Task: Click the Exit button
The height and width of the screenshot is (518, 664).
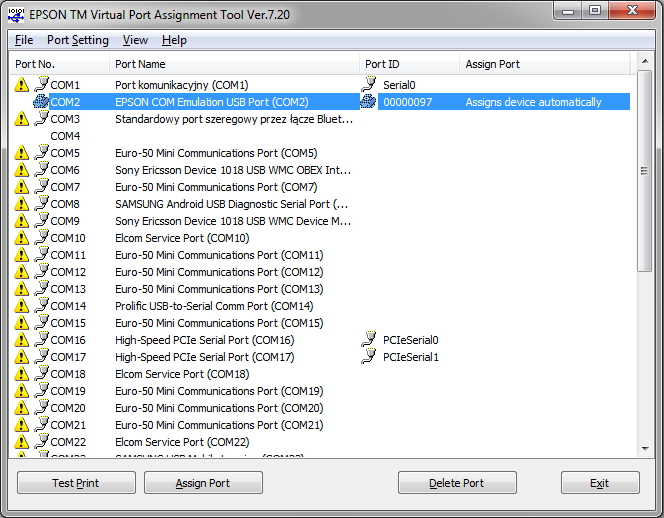Action: (600, 483)
